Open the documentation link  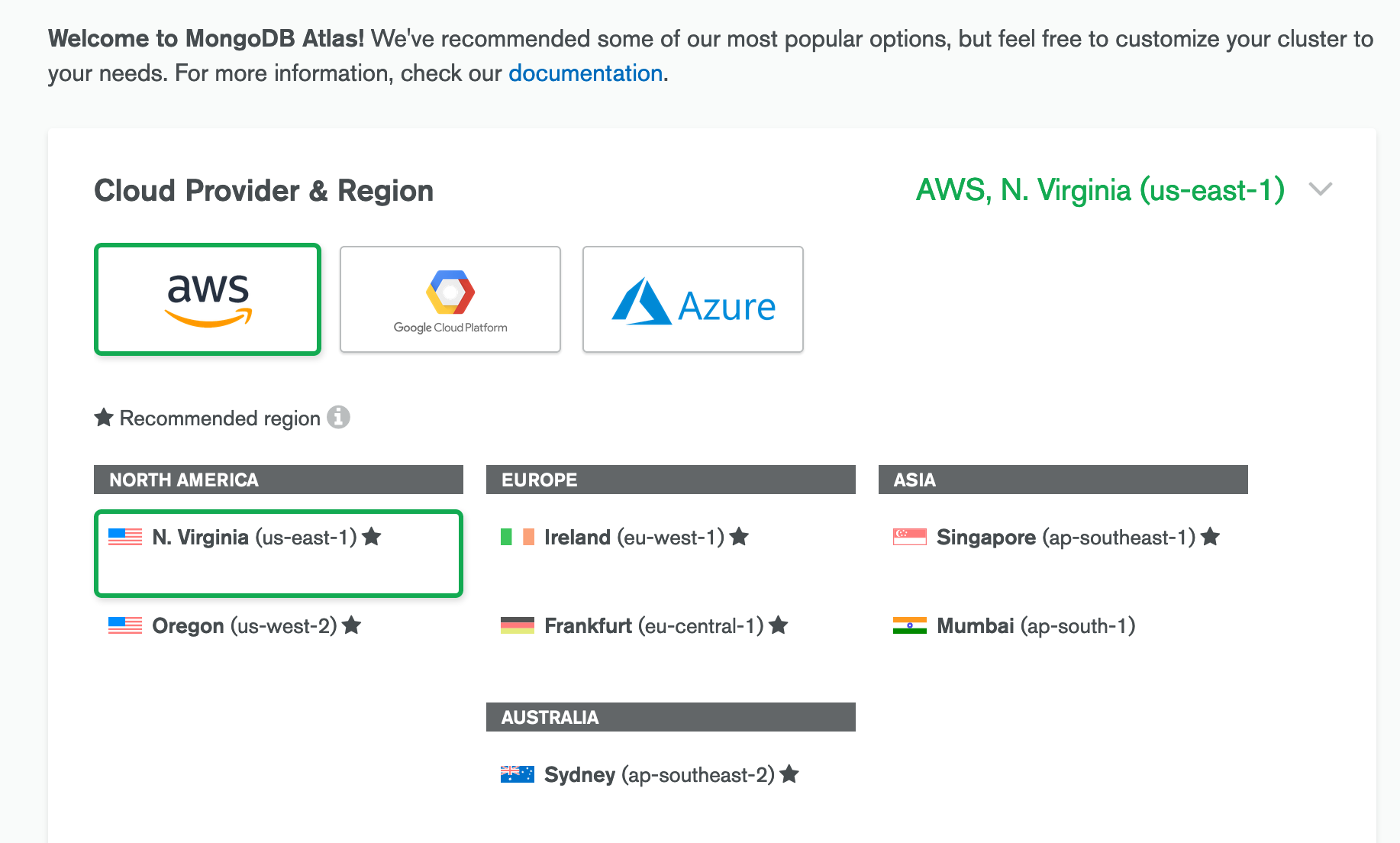point(585,73)
